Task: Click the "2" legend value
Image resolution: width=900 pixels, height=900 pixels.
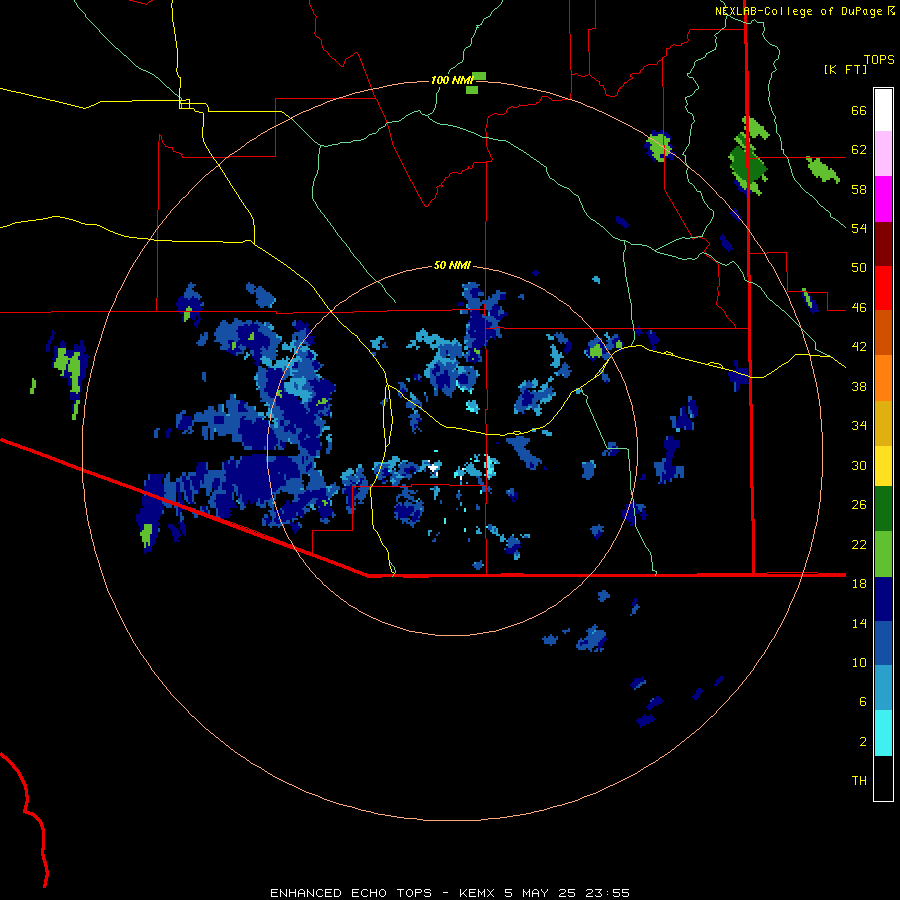Action: [x=863, y=742]
